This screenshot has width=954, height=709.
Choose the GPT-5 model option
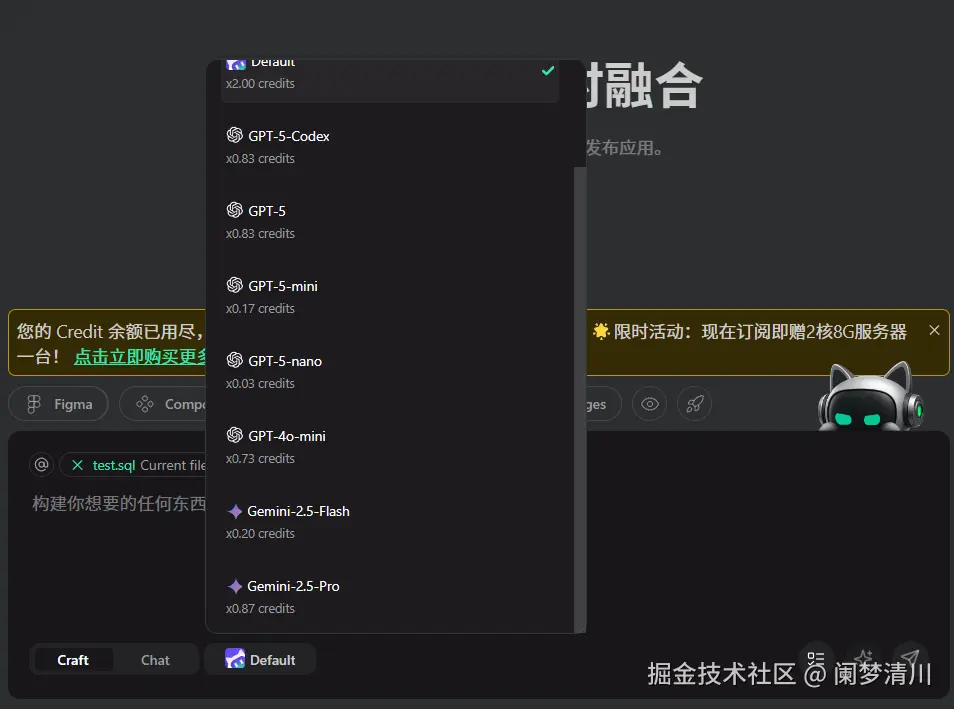(x=390, y=222)
